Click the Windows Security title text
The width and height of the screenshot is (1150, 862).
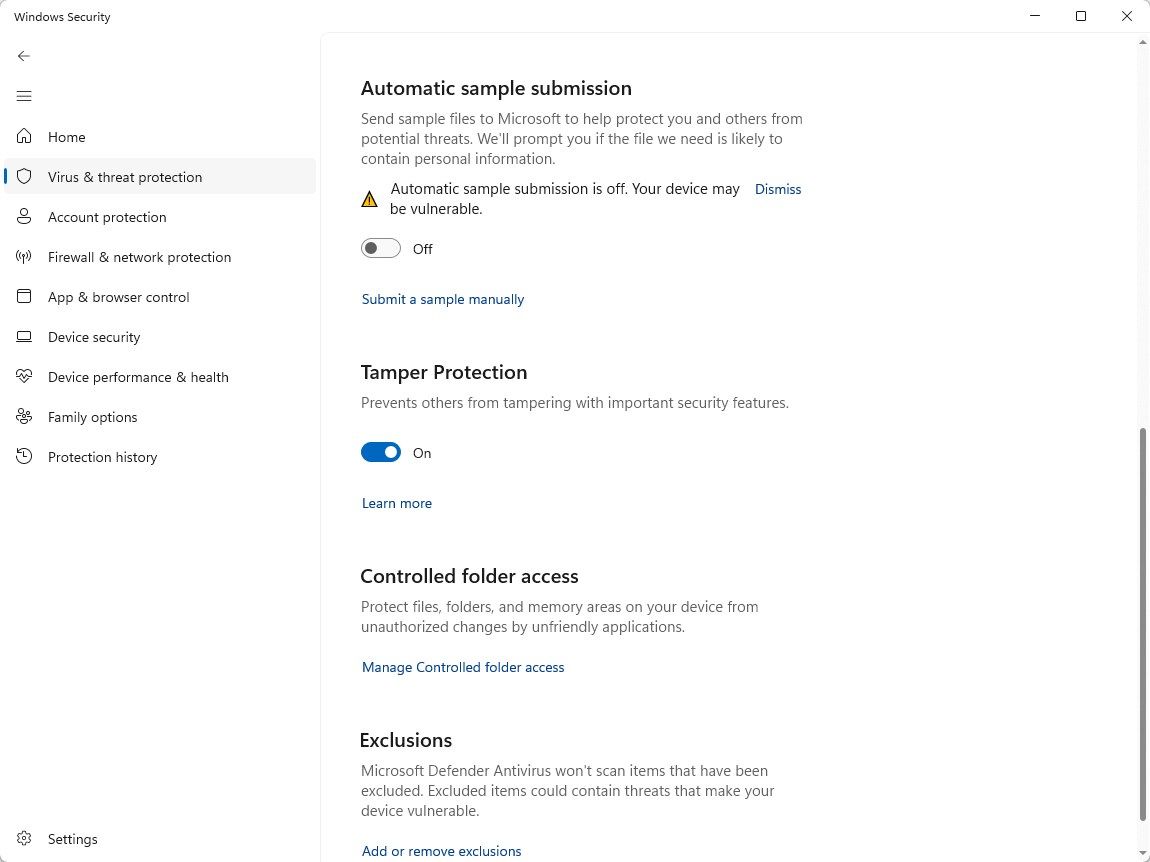(x=62, y=17)
